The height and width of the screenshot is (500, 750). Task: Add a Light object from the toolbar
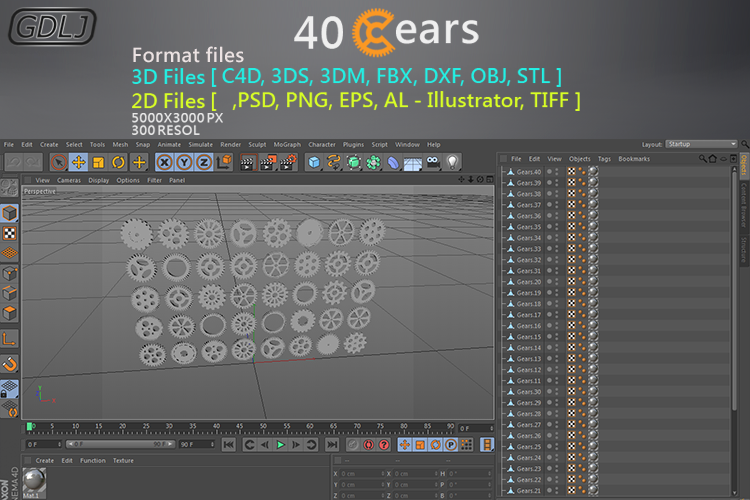[452, 163]
